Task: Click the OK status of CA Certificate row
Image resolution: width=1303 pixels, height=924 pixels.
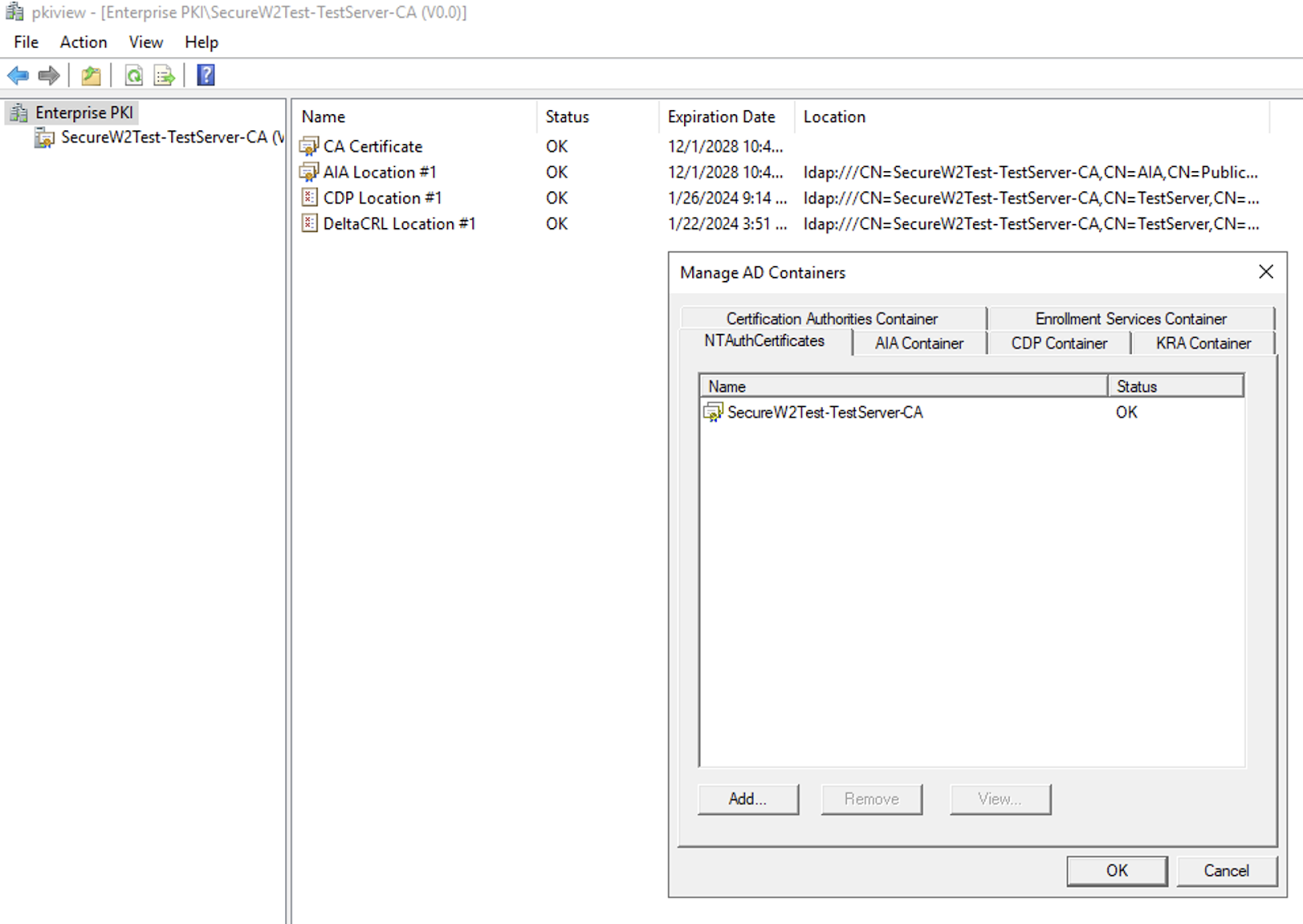Action: click(x=557, y=147)
